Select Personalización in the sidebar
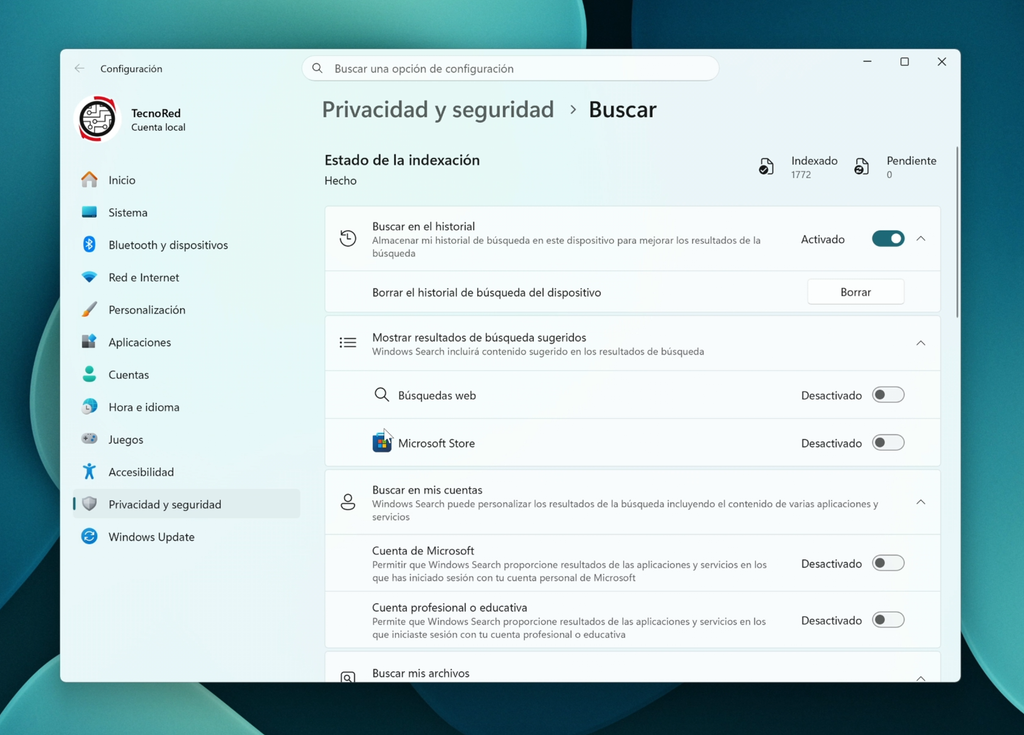Image resolution: width=1024 pixels, height=735 pixels. [186, 310]
